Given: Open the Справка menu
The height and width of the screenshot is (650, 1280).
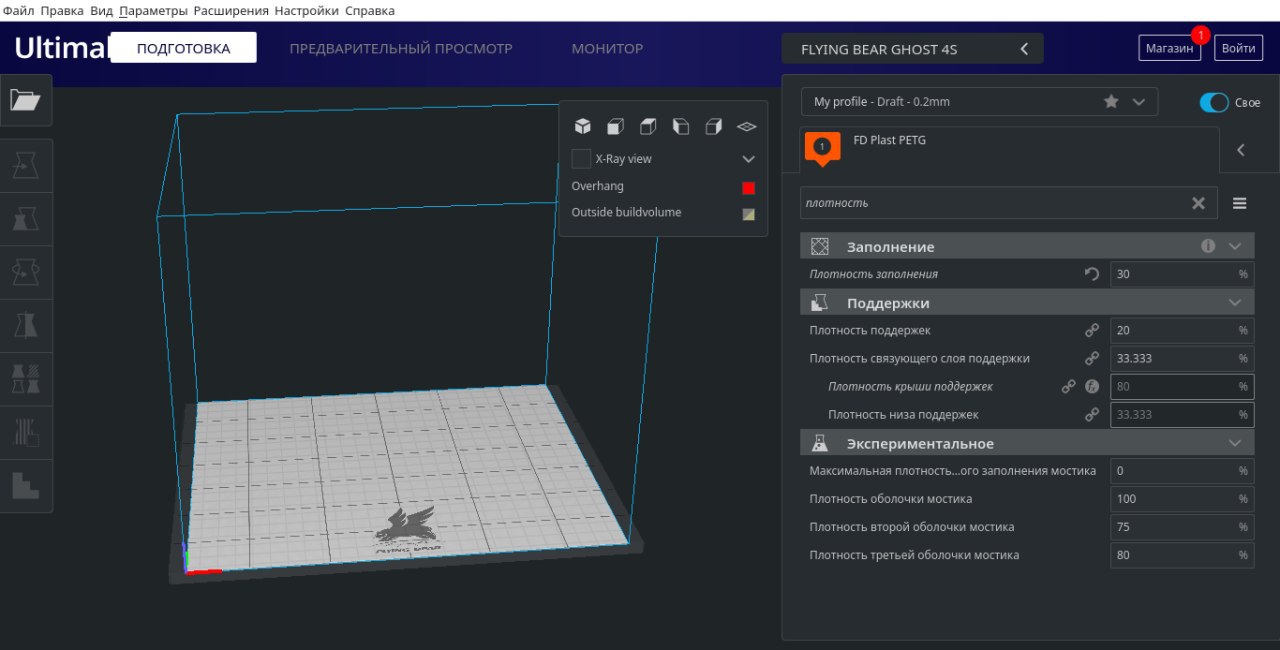Looking at the screenshot, I should [x=370, y=11].
